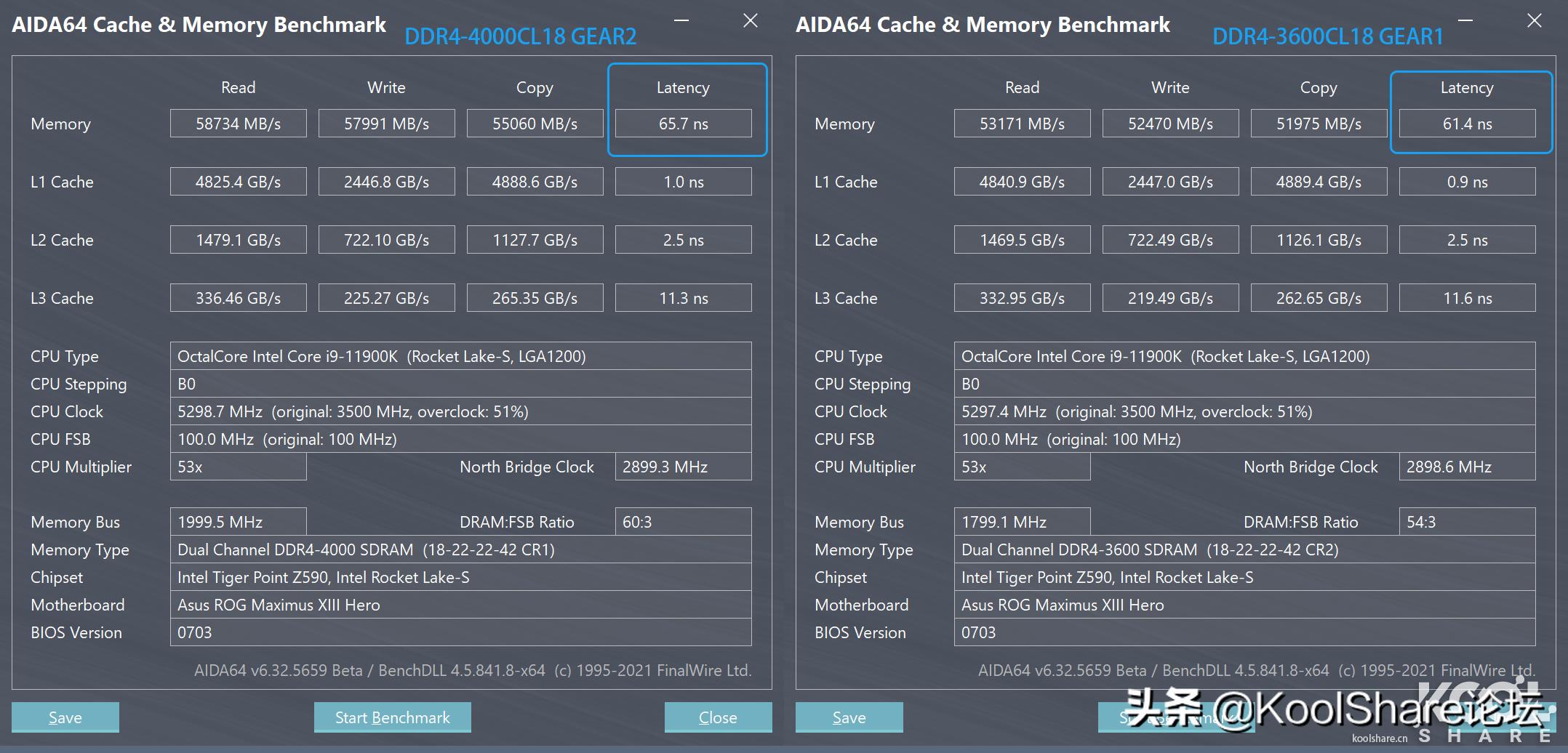
Task: Select the 61.4 ns memory latency field
Action: [1467, 124]
